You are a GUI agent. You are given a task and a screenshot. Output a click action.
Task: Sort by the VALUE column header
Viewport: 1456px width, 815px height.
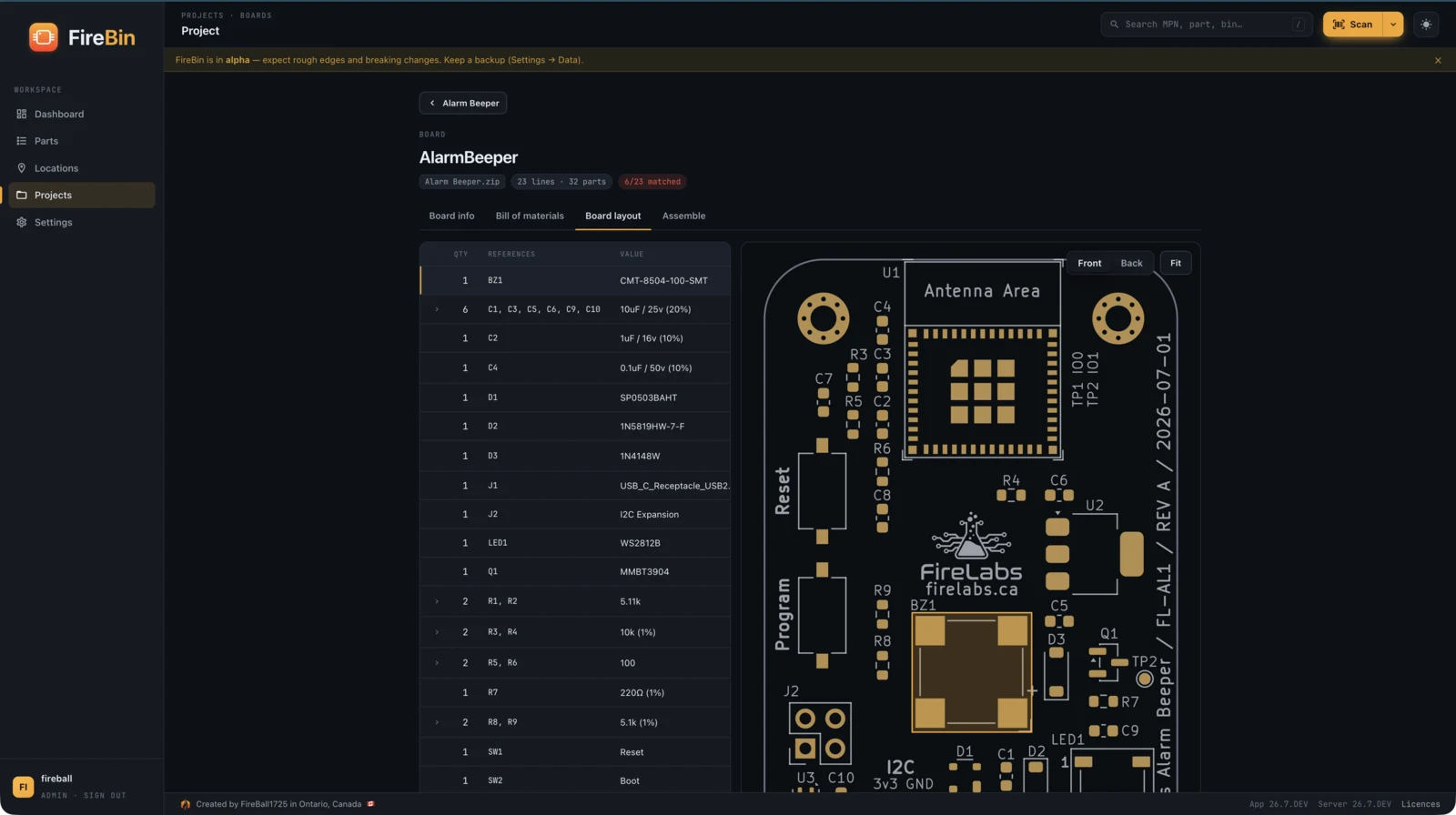click(x=632, y=255)
